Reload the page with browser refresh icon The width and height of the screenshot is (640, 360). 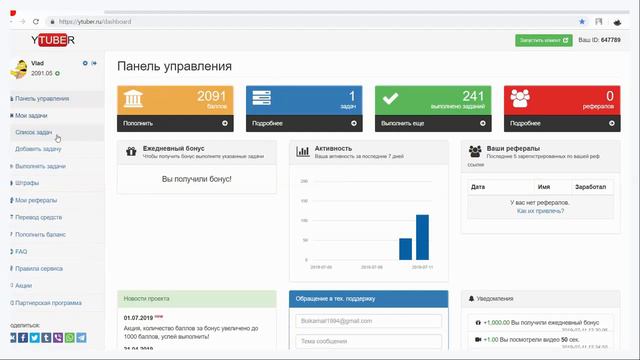tap(36, 22)
